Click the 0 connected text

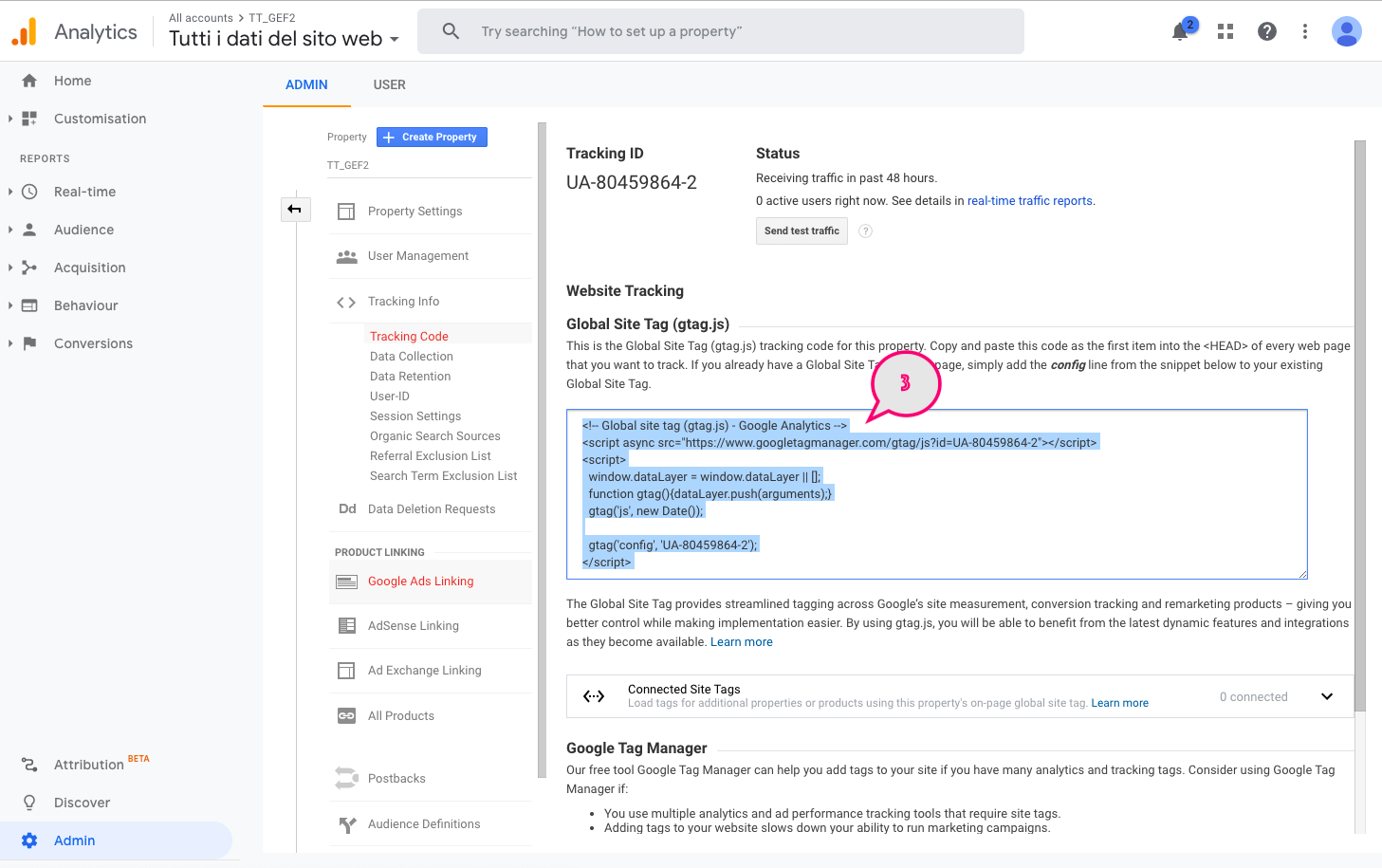(x=1254, y=697)
